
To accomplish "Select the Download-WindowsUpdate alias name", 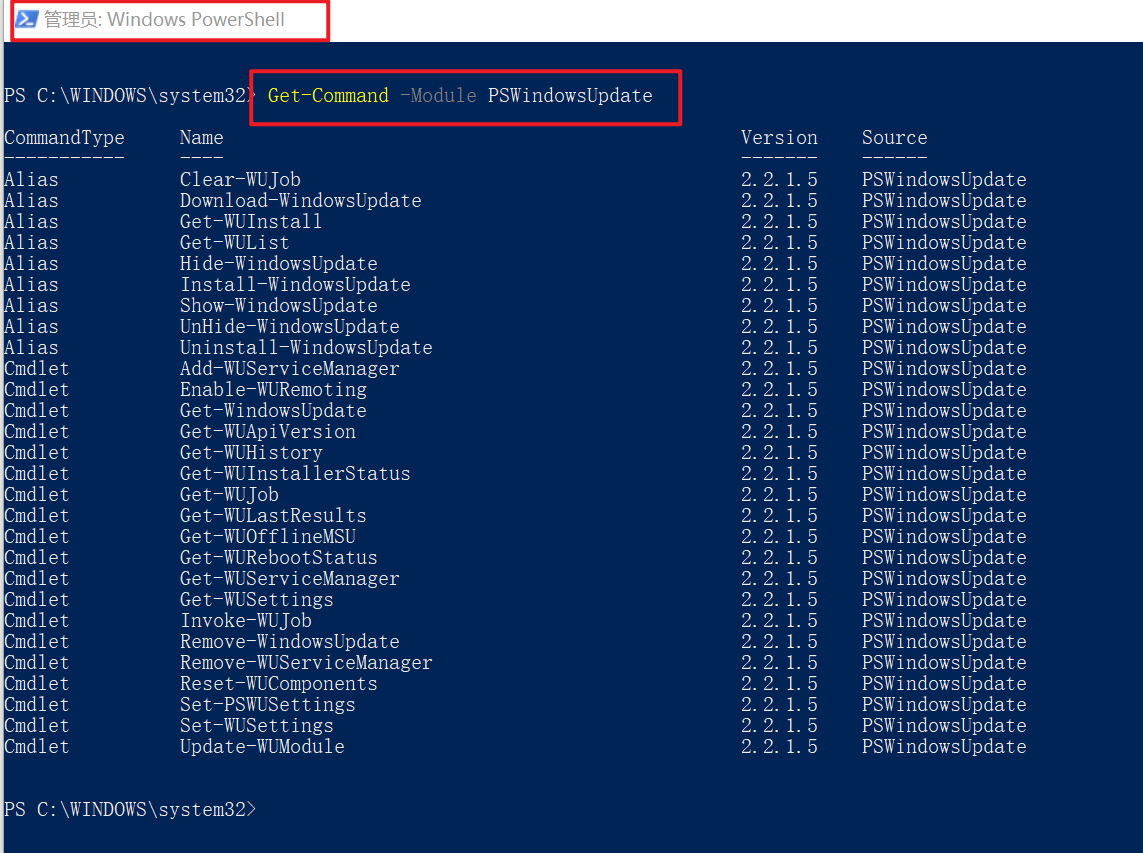I will pos(301,200).
